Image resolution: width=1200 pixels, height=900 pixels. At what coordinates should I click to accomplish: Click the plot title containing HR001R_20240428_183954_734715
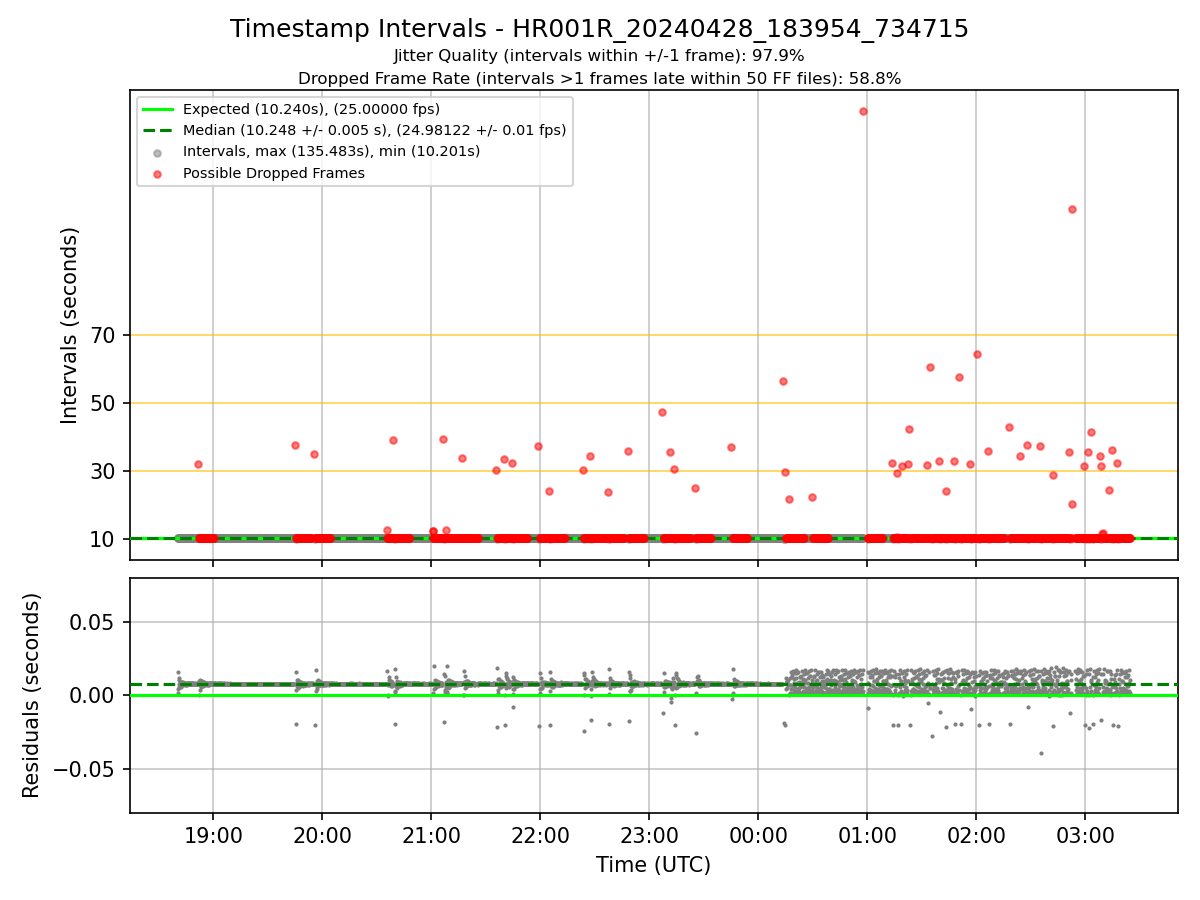coord(599,29)
